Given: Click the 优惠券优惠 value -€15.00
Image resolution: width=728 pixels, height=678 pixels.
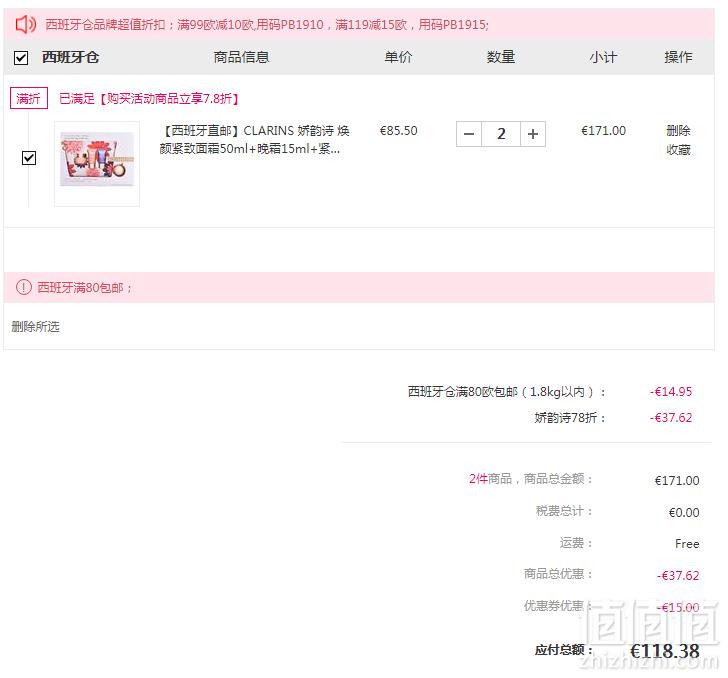Looking at the screenshot, I should pyautogui.click(x=678, y=607).
